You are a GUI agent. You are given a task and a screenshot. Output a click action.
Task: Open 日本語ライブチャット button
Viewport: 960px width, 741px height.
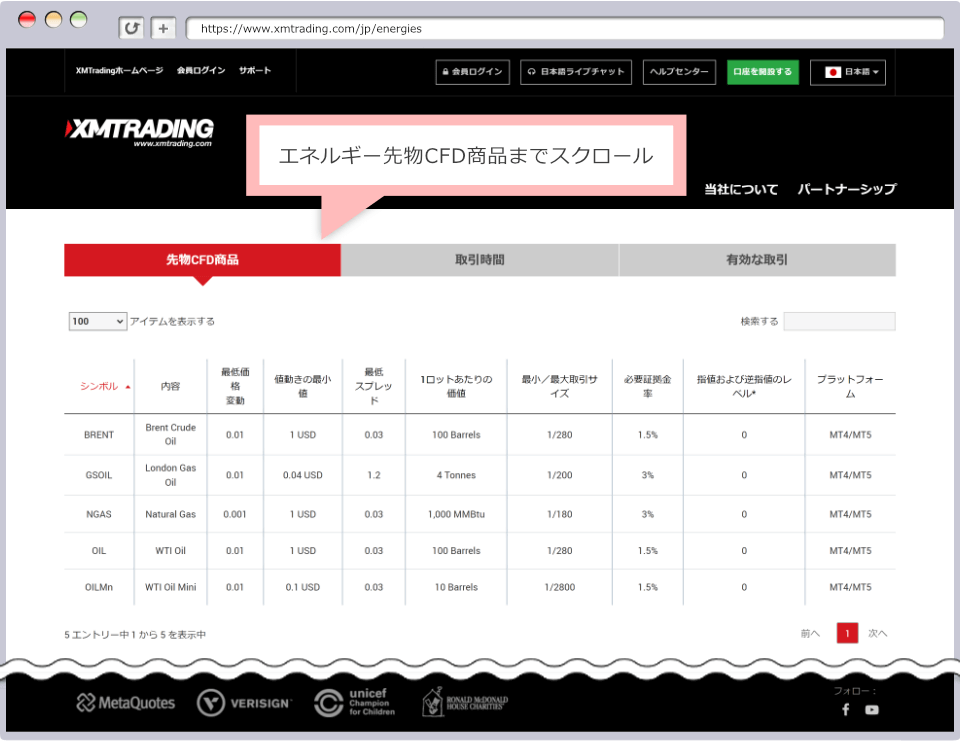click(576, 72)
